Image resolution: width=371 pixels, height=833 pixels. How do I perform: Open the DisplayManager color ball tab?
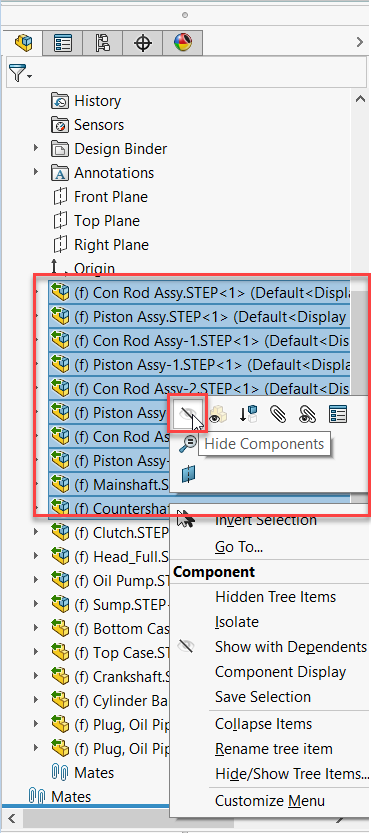182,42
